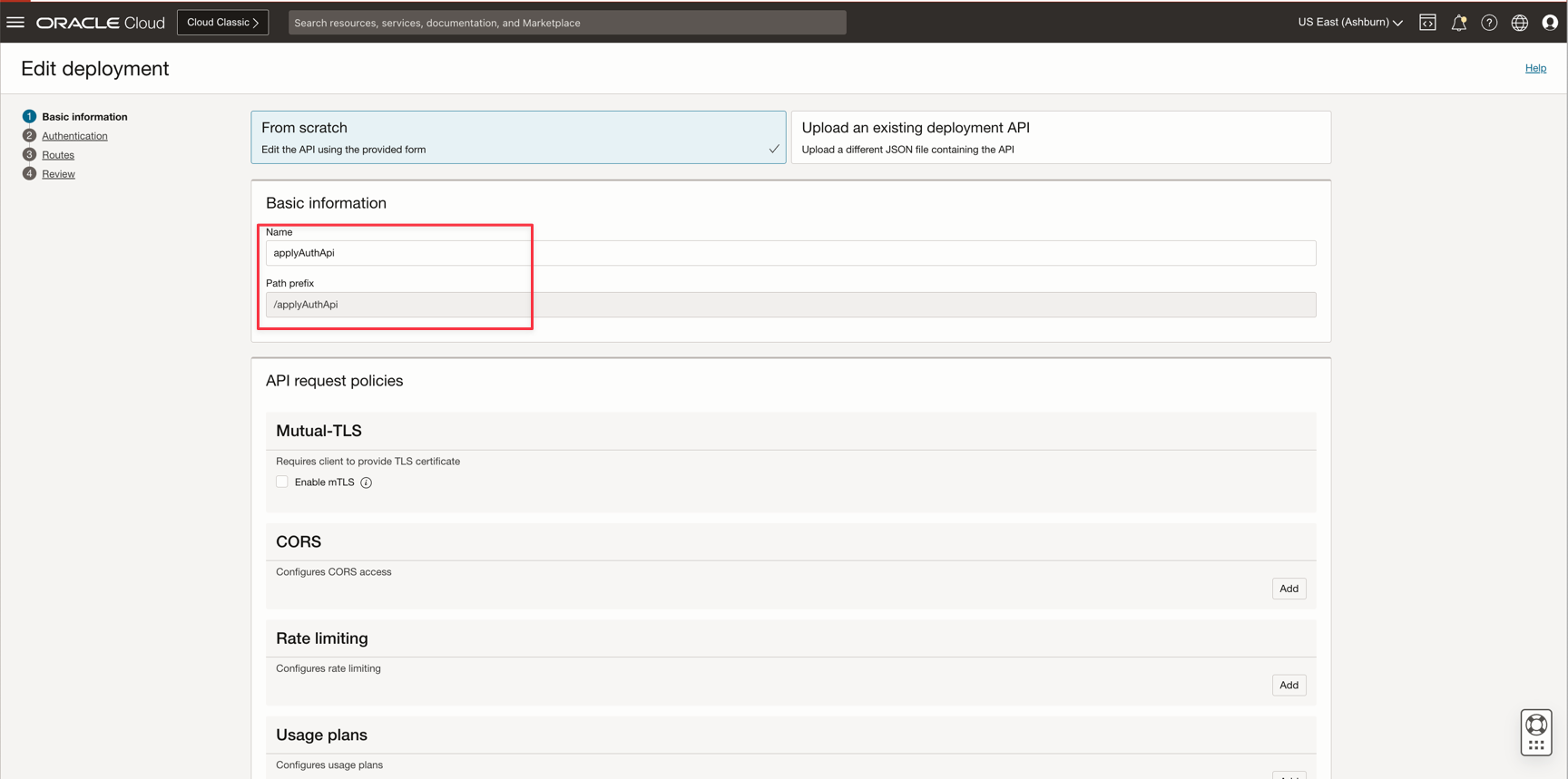Image resolution: width=1568 pixels, height=779 pixels.
Task: Open the Cloud Classic switcher
Action: (x=222, y=23)
